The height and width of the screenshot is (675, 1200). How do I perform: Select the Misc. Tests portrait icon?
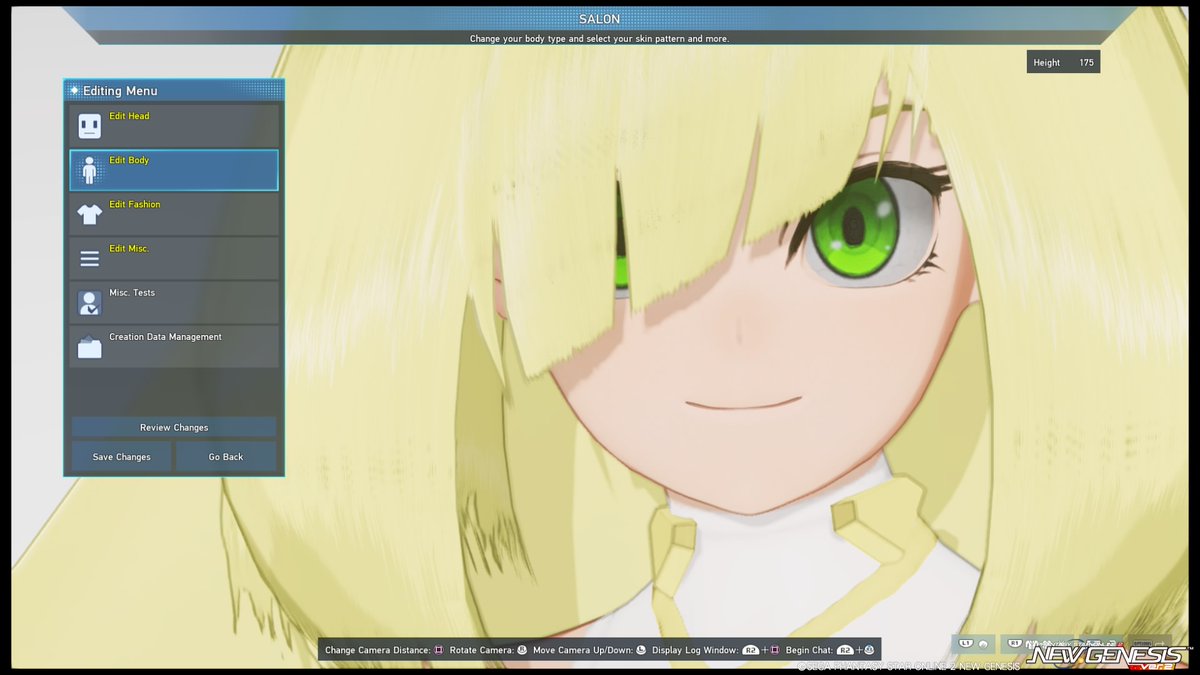coord(89,301)
